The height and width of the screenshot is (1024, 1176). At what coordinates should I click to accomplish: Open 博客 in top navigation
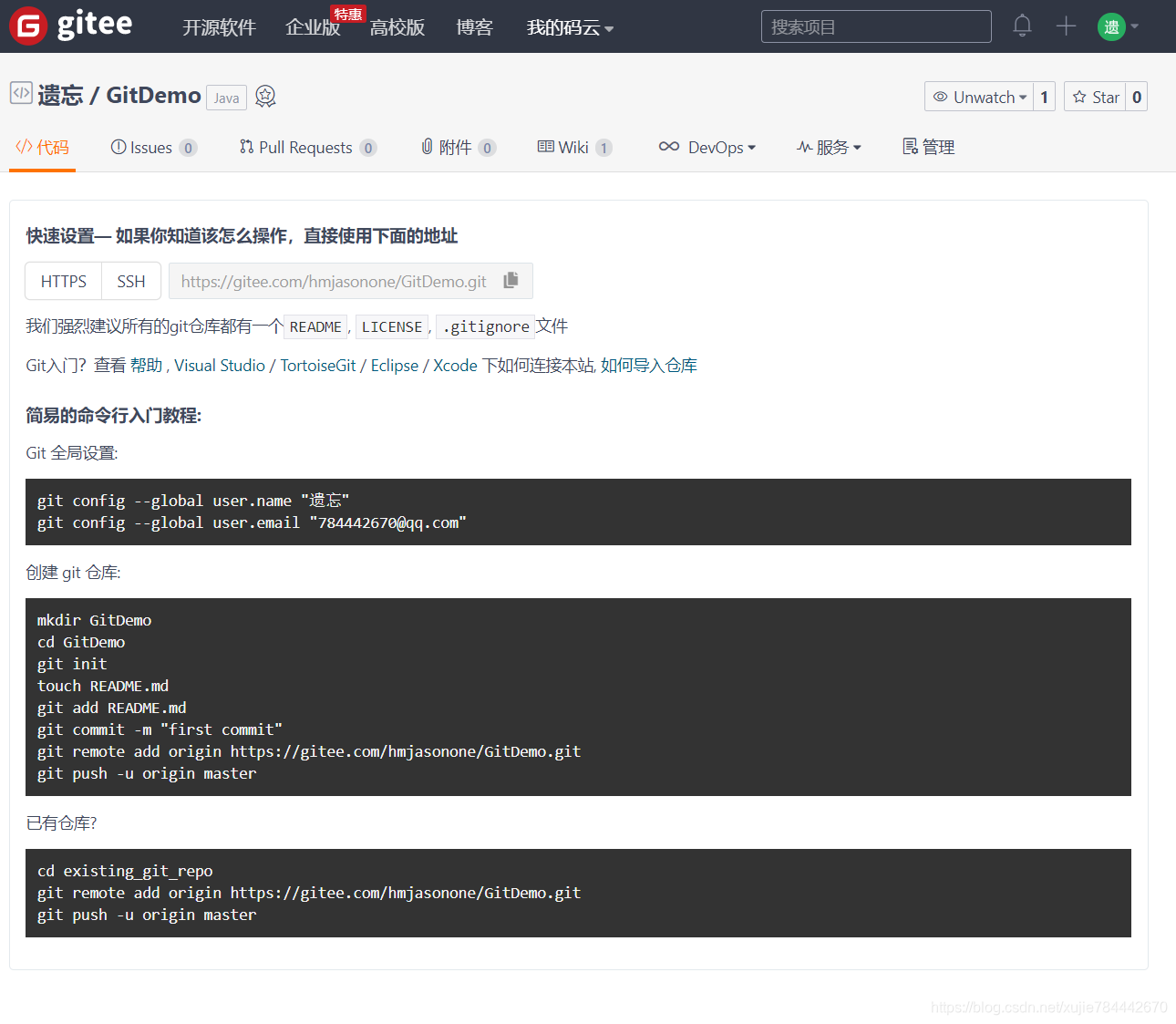[x=474, y=28]
